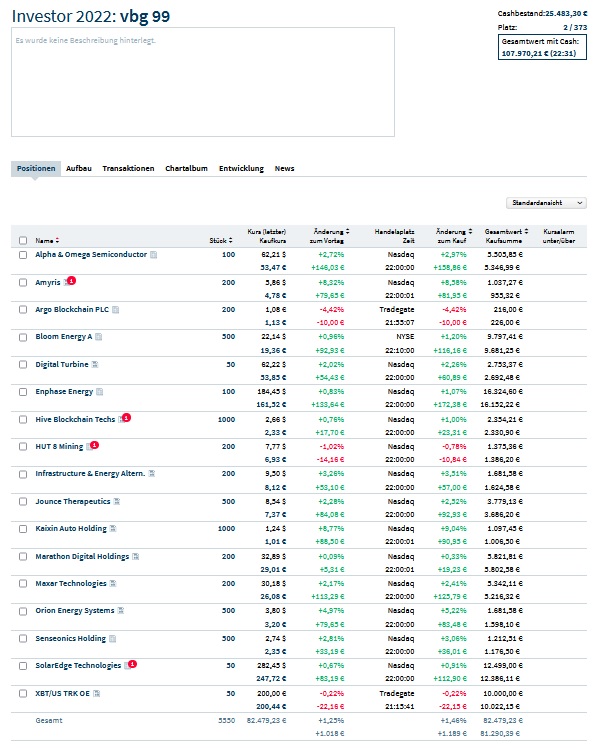Click the Investor 2022: vbg 99 heading

pyautogui.click(x=91, y=16)
